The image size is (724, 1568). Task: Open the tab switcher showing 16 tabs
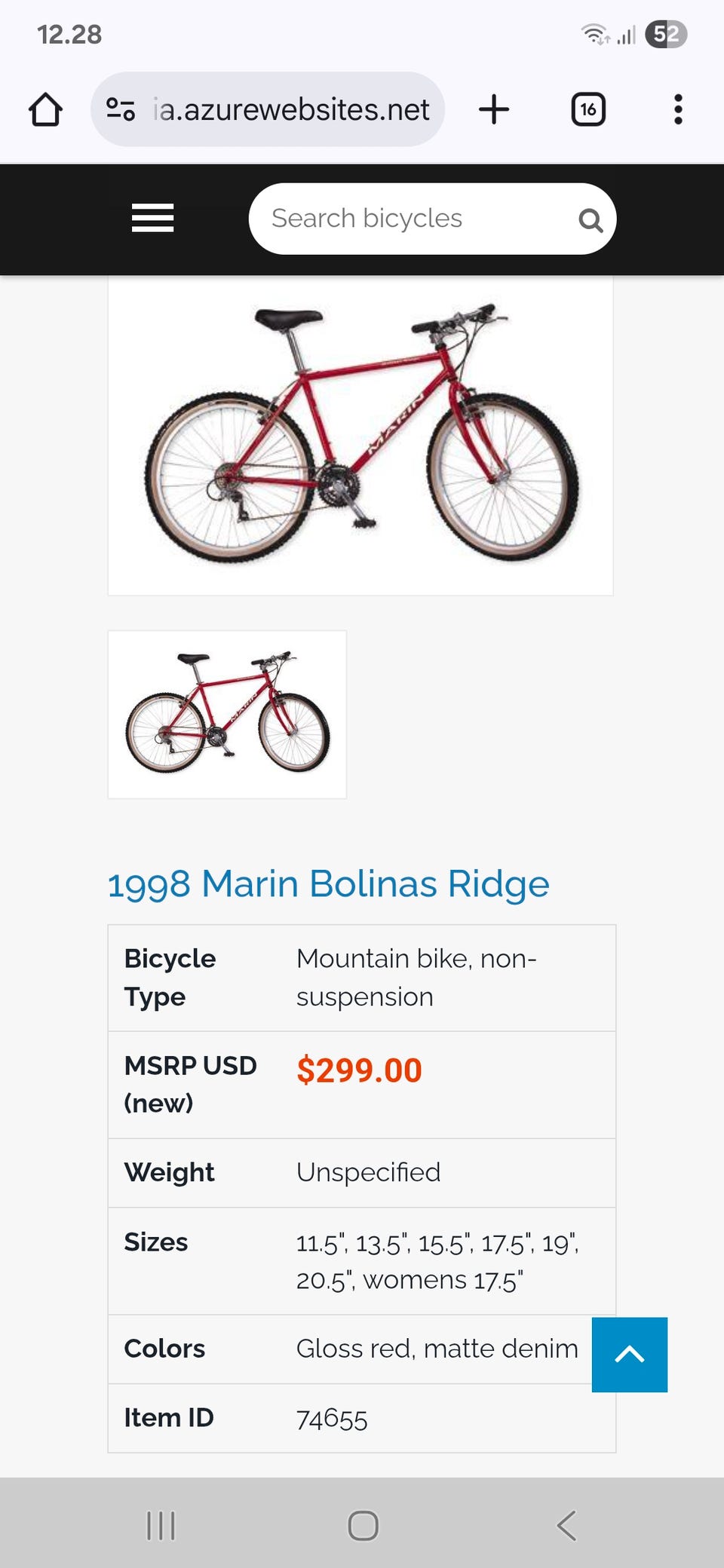click(x=588, y=110)
